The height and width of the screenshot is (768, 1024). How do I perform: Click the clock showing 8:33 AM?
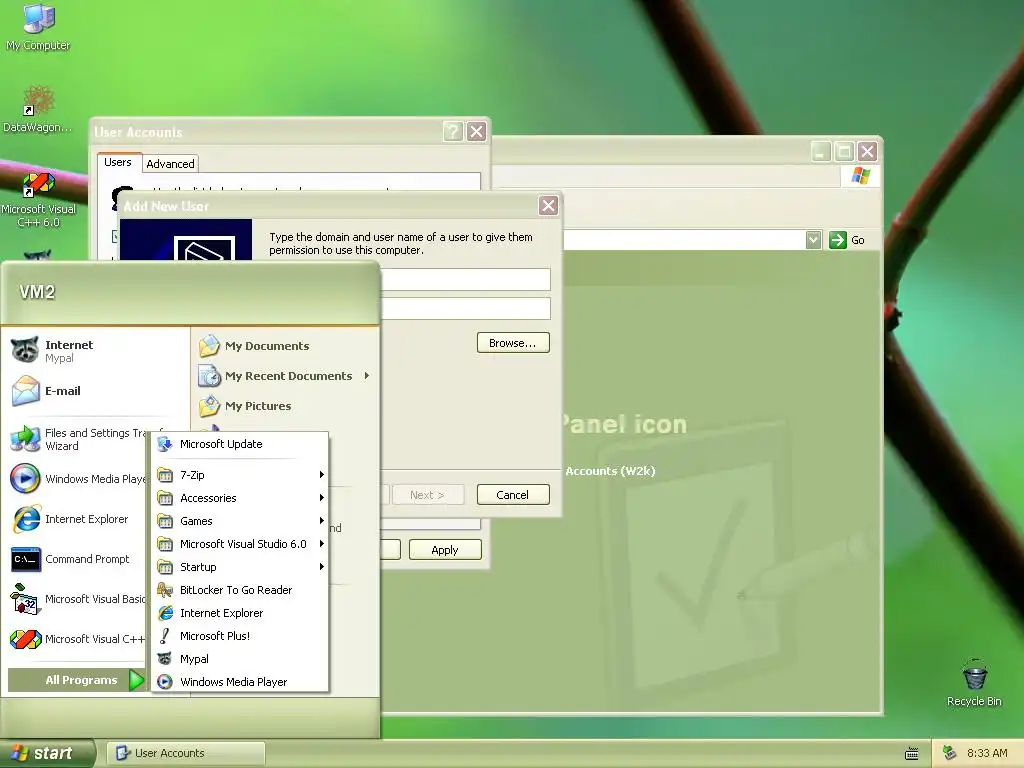(x=987, y=753)
